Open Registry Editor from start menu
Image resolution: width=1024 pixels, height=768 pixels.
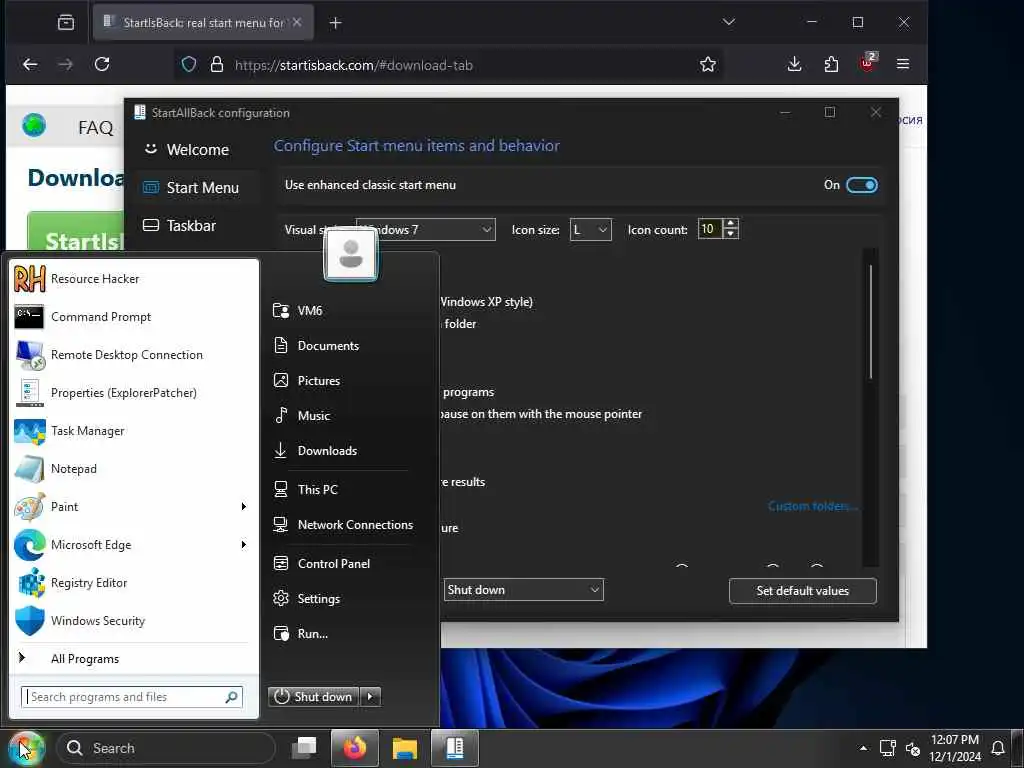(x=134, y=583)
